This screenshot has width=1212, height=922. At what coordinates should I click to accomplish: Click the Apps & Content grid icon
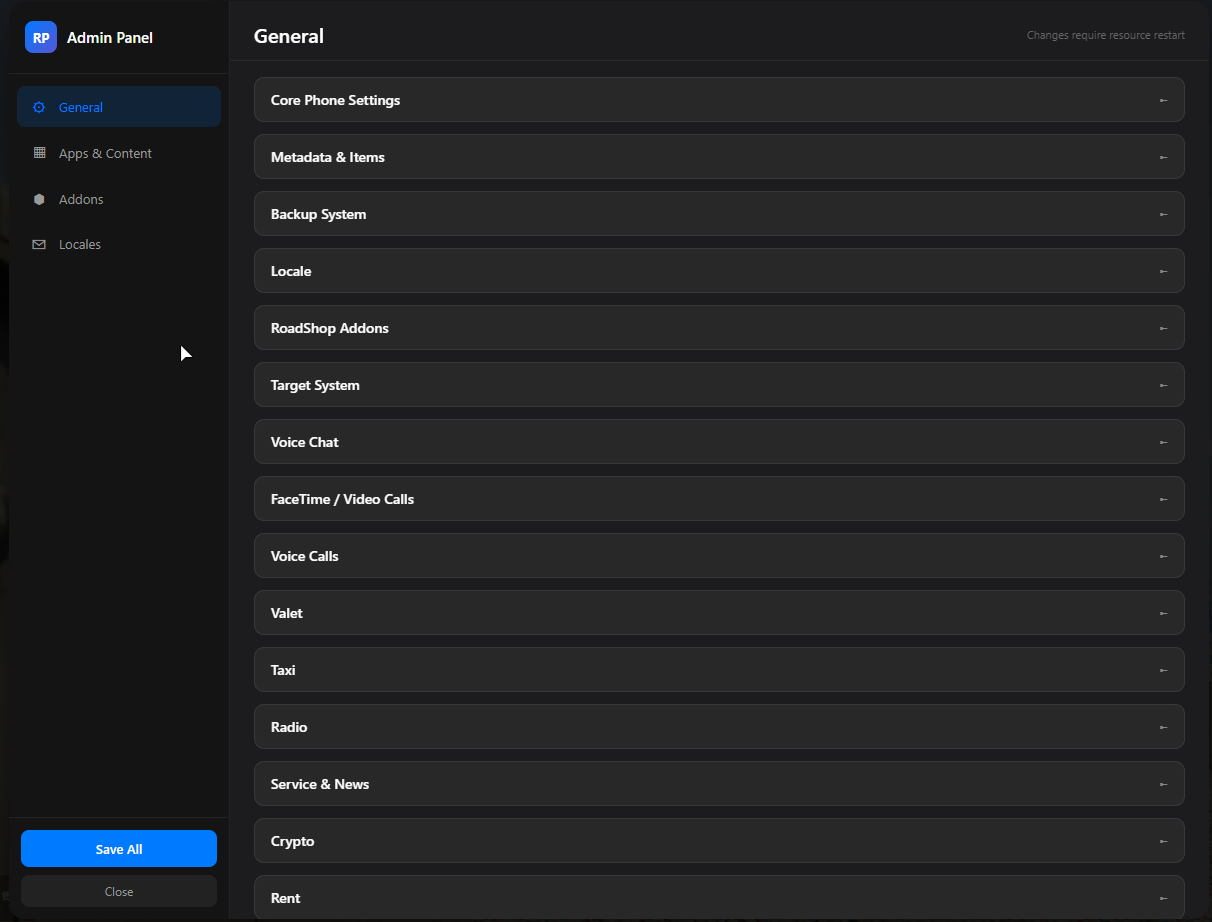(x=39, y=153)
